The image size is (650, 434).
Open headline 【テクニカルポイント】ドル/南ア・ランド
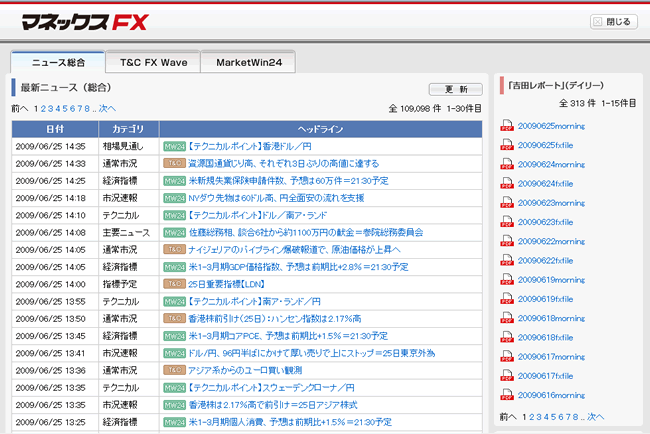point(257,215)
